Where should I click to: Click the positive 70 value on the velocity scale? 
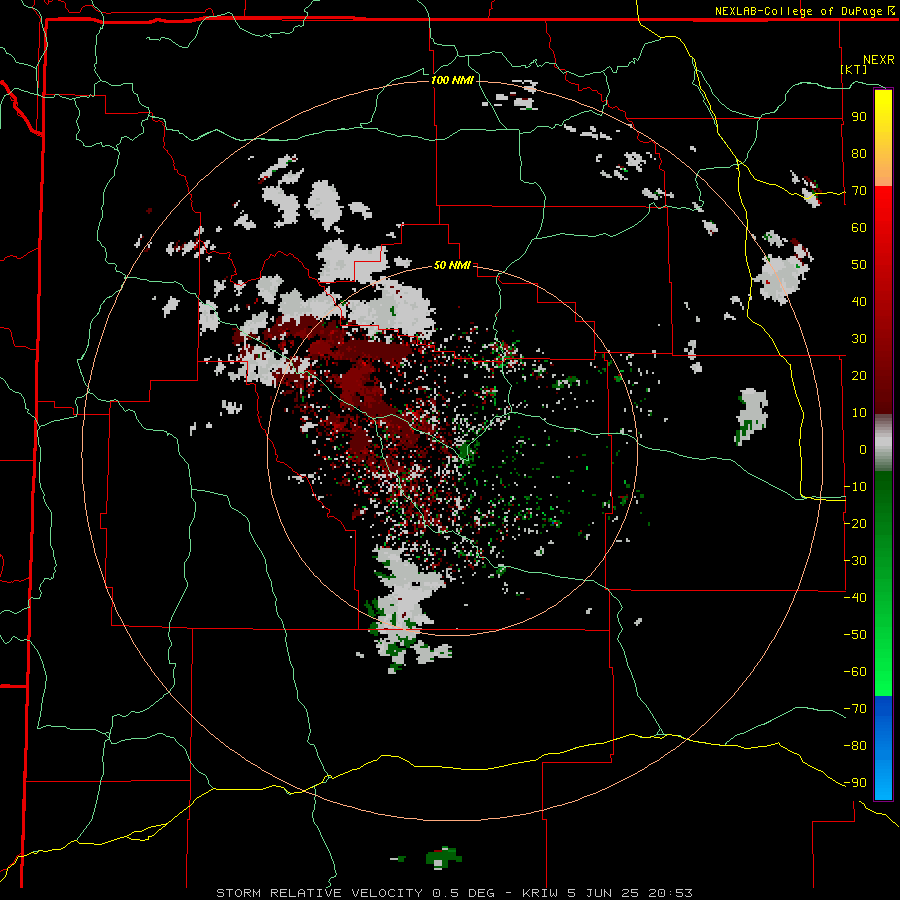click(859, 191)
